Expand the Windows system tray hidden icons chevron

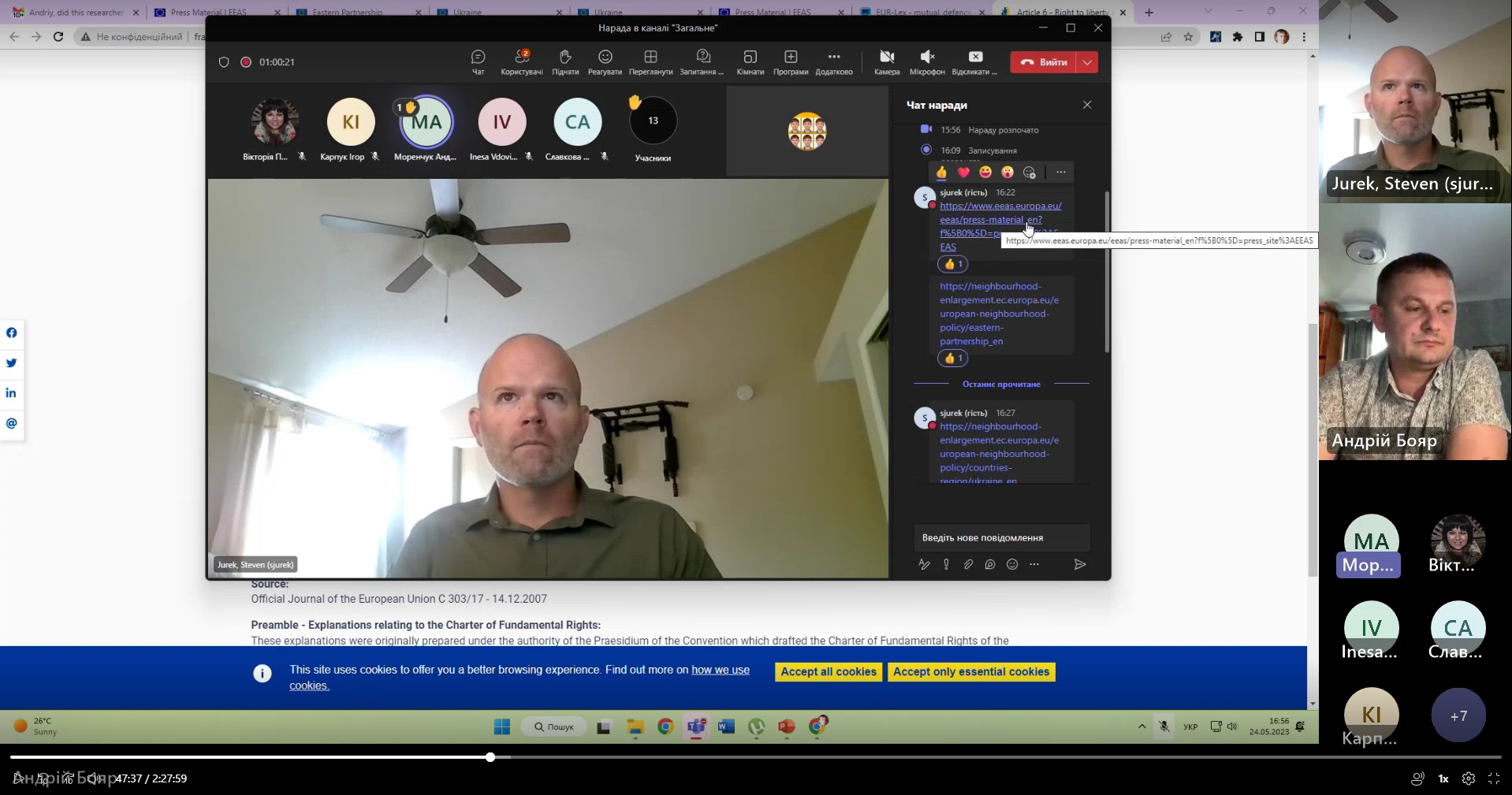pyautogui.click(x=1141, y=726)
